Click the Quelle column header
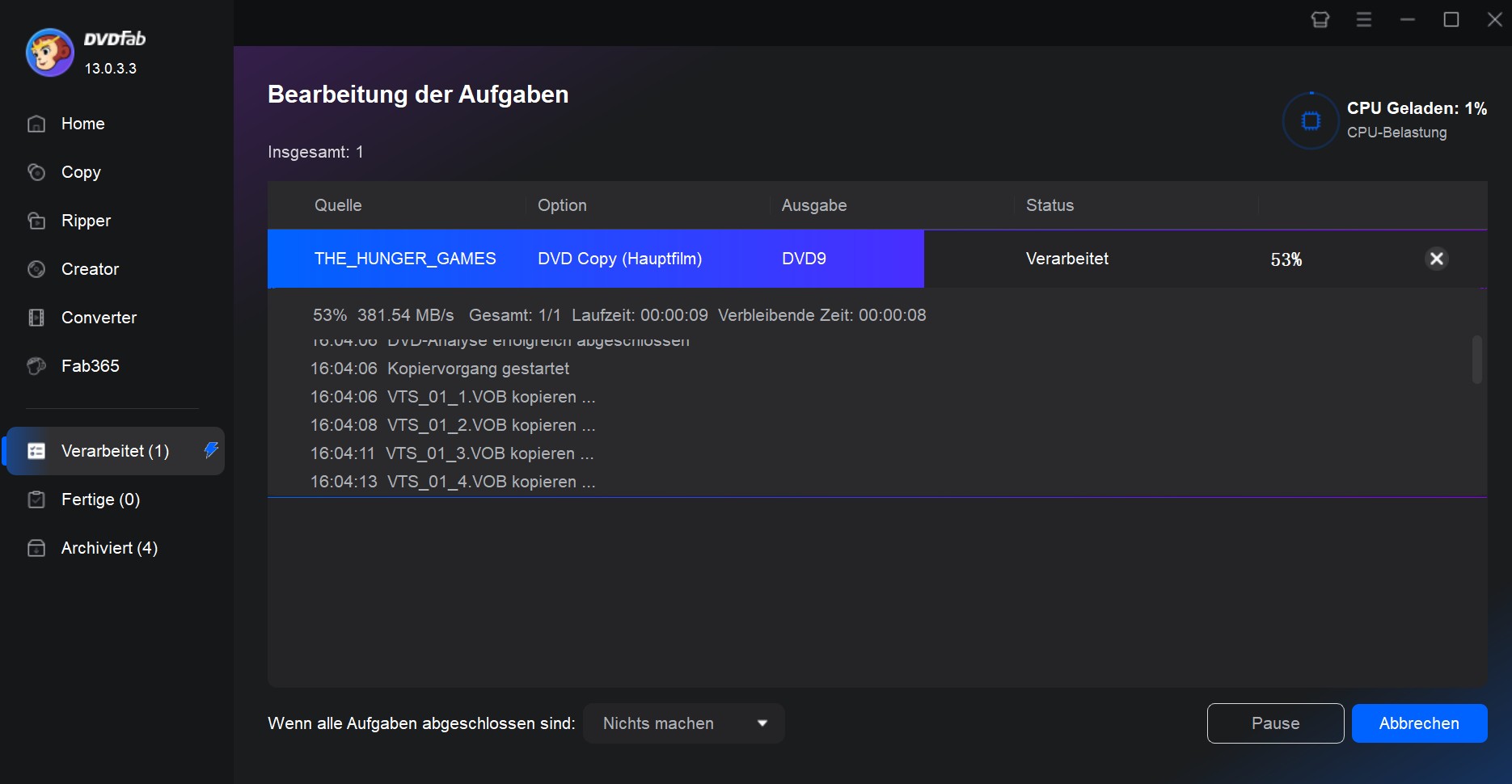The width and height of the screenshot is (1512, 784). (338, 205)
